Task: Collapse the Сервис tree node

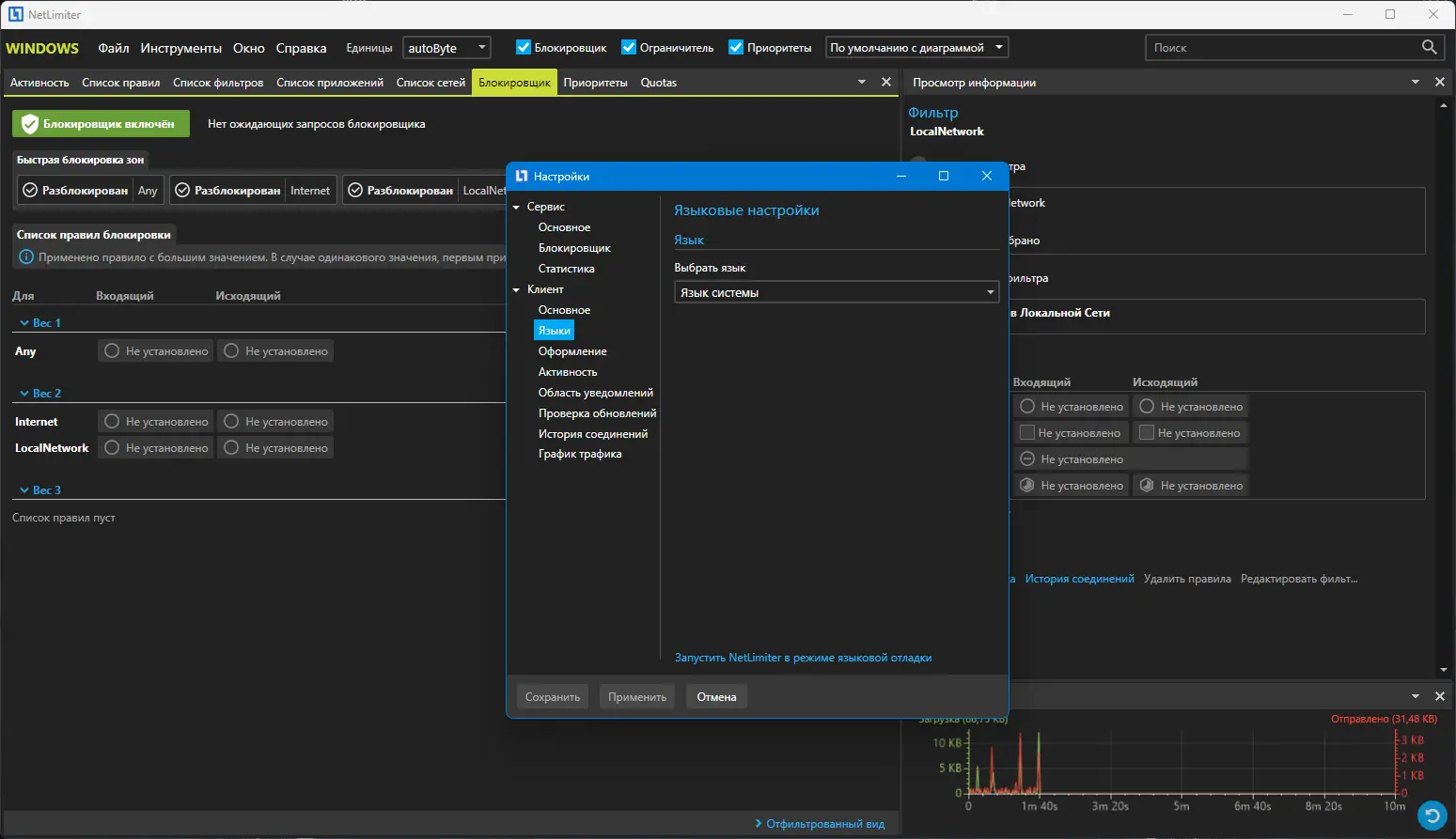Action: click(516, 207)
